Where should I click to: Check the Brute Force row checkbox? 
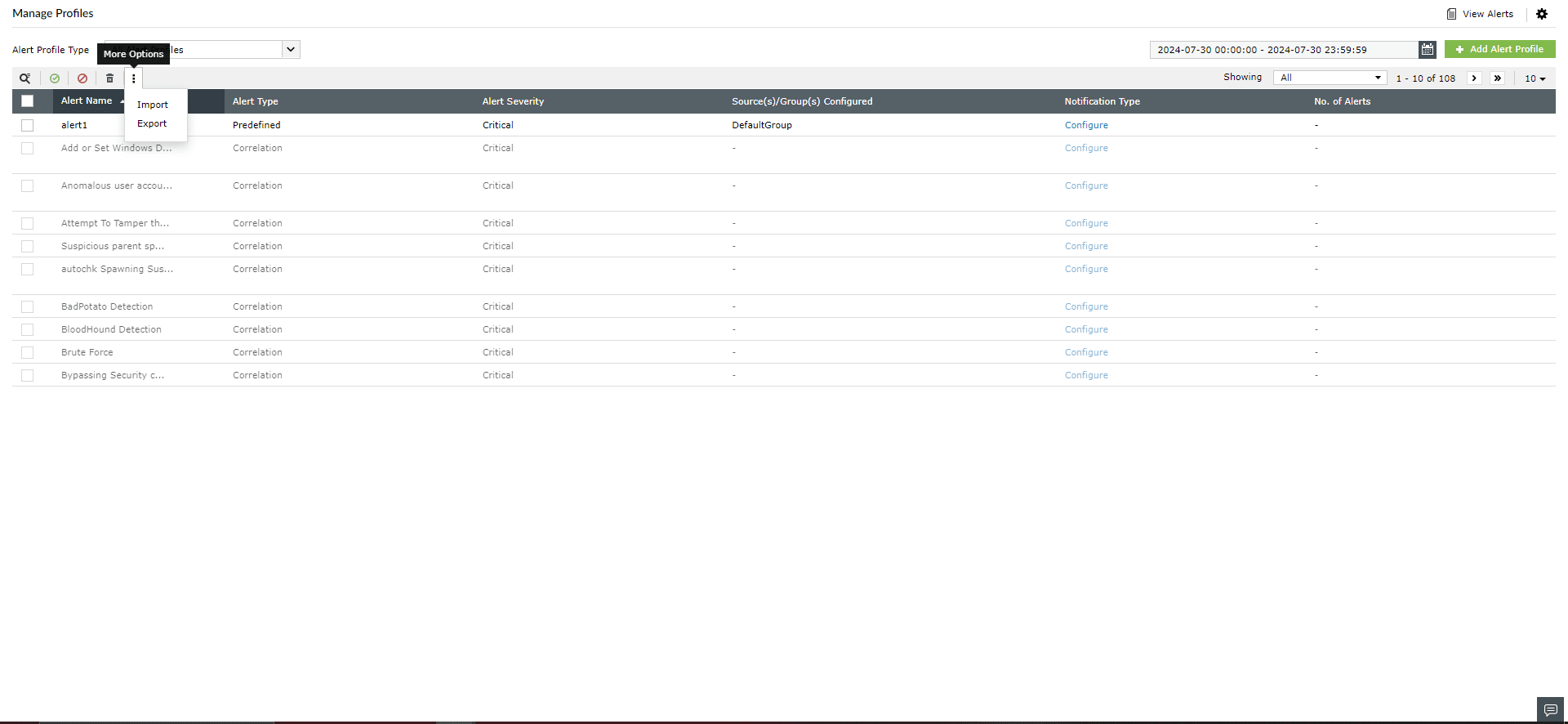[28, 352]
